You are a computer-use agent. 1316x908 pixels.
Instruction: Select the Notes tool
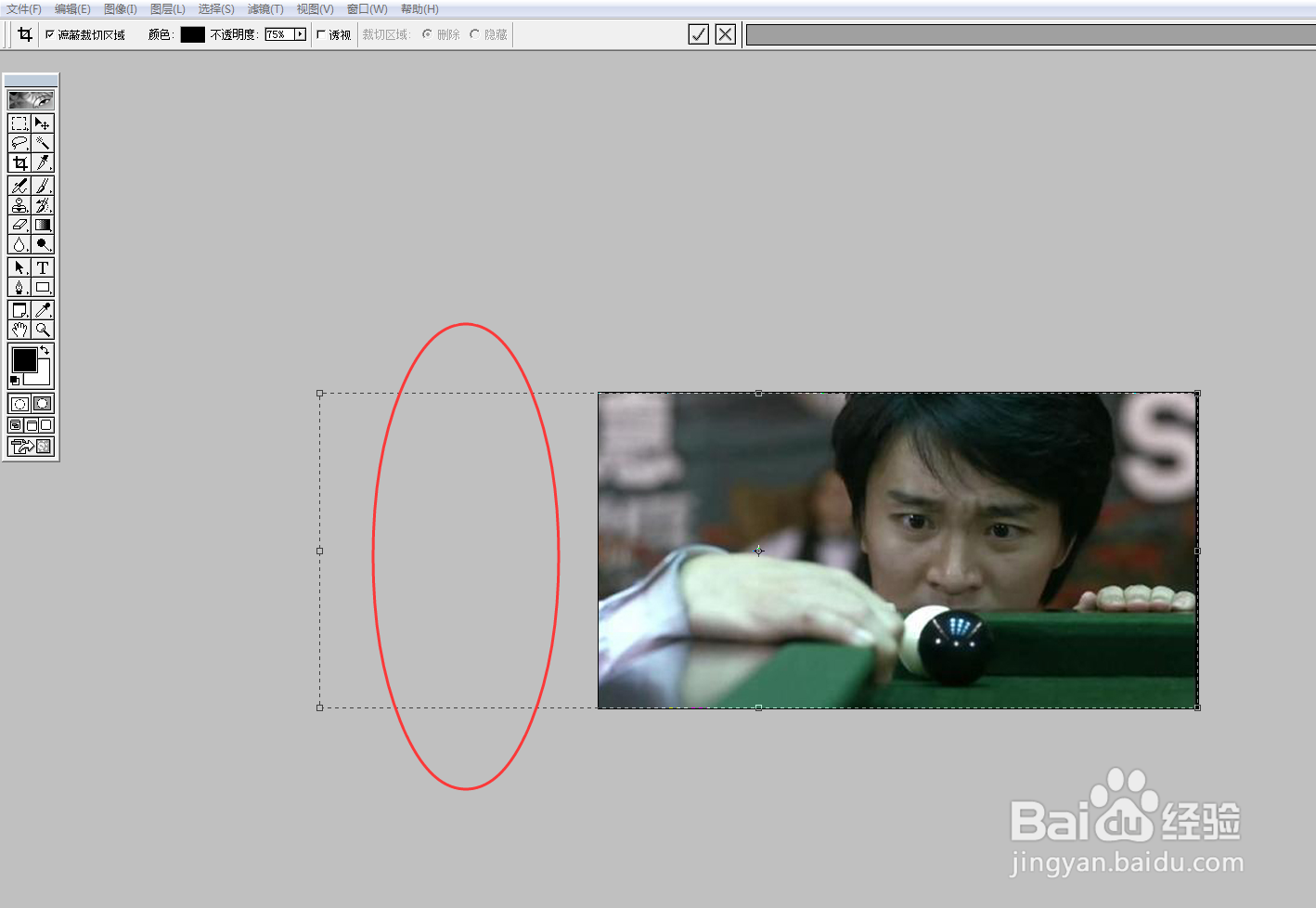point(19,310)
